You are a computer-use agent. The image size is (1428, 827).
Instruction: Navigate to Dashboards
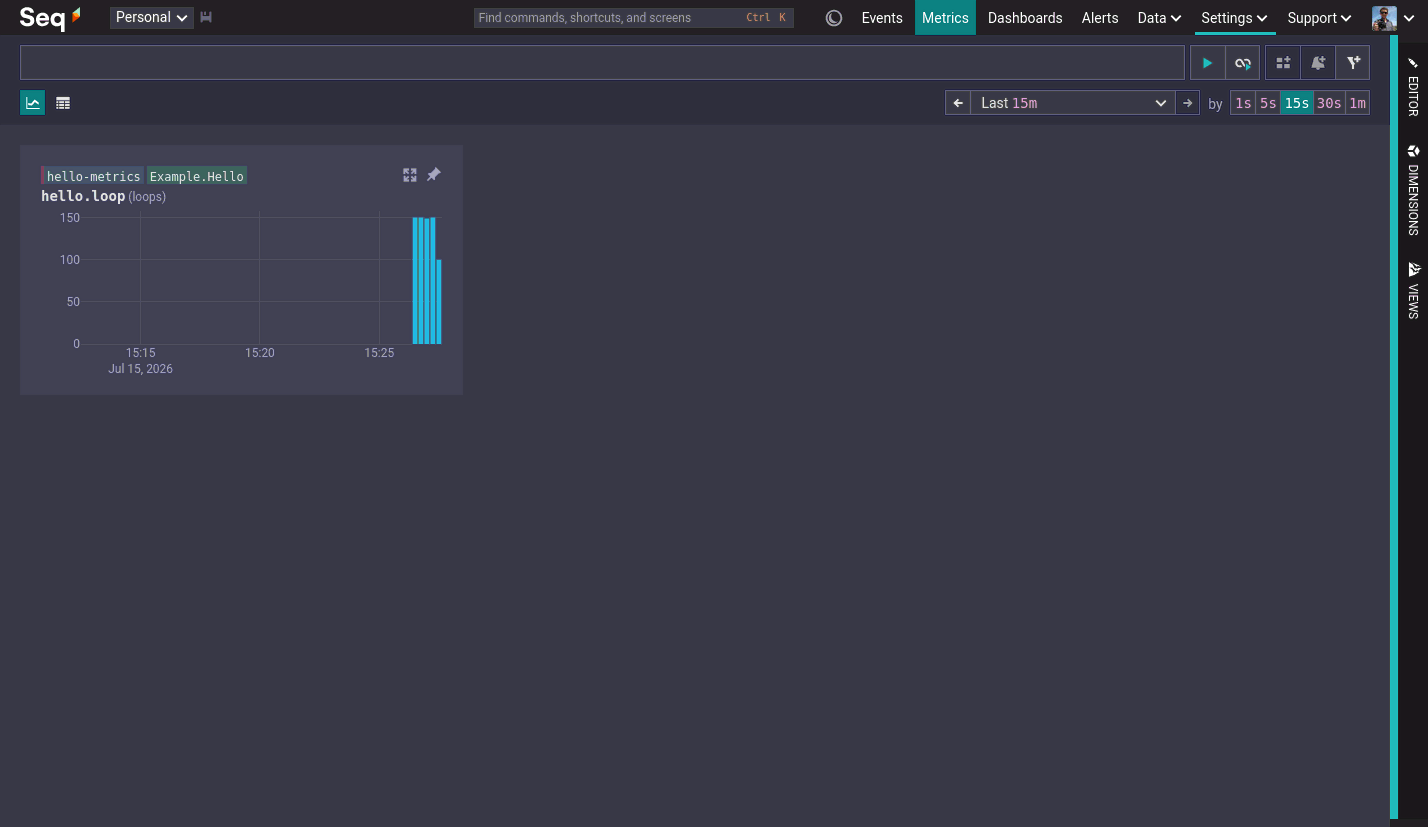point(1025,18)
